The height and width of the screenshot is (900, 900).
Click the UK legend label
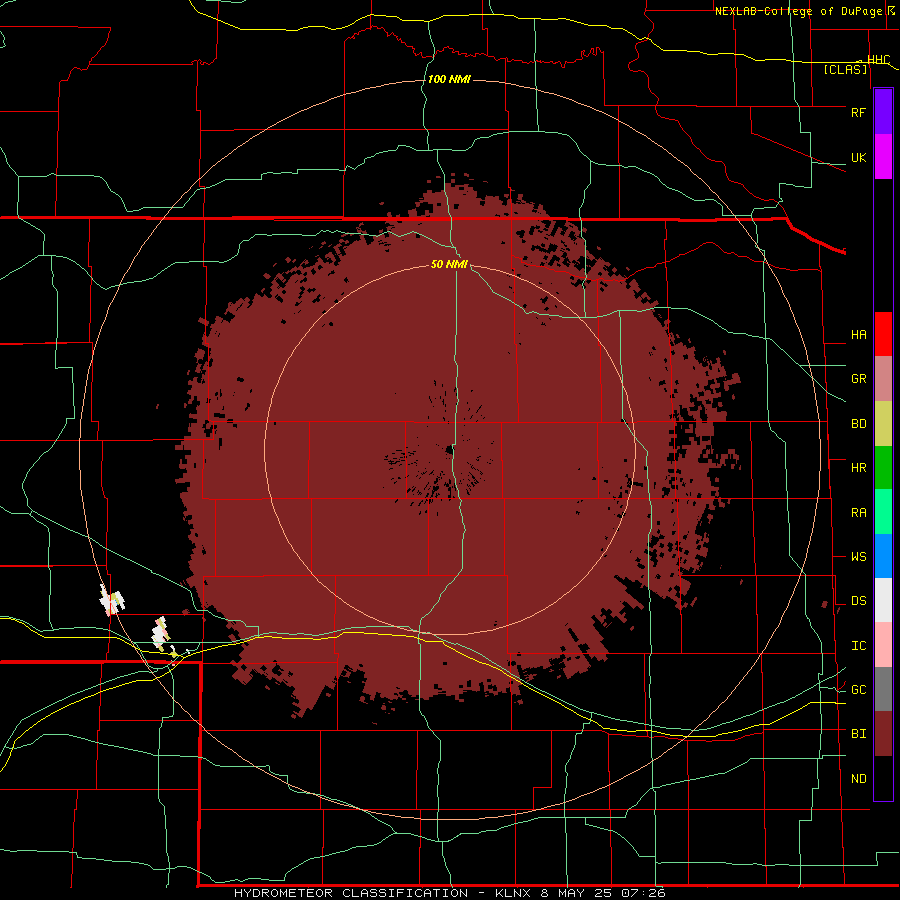point(858,157)
